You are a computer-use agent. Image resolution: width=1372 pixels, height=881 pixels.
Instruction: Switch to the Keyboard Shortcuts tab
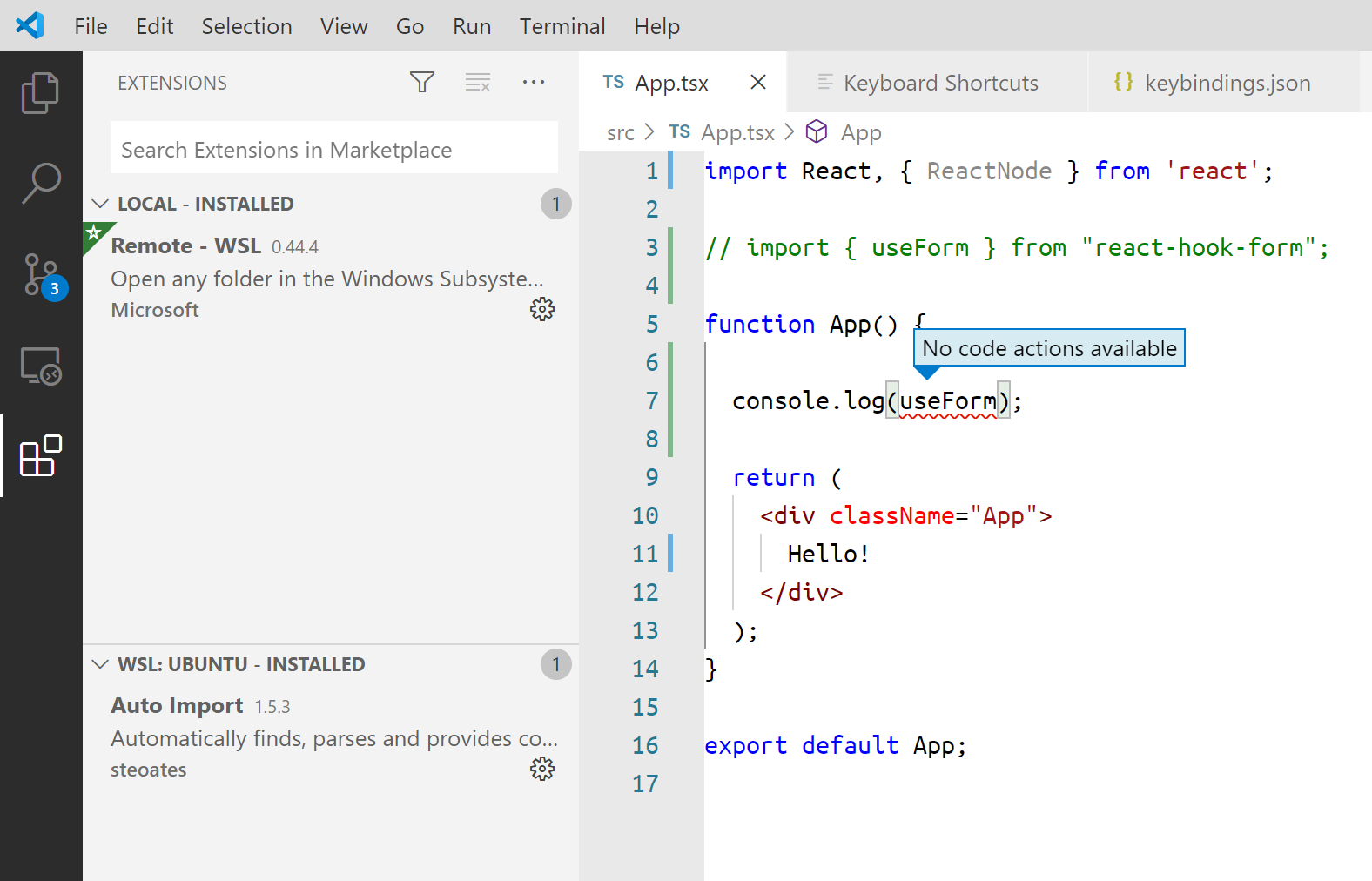tap(940, 83)
